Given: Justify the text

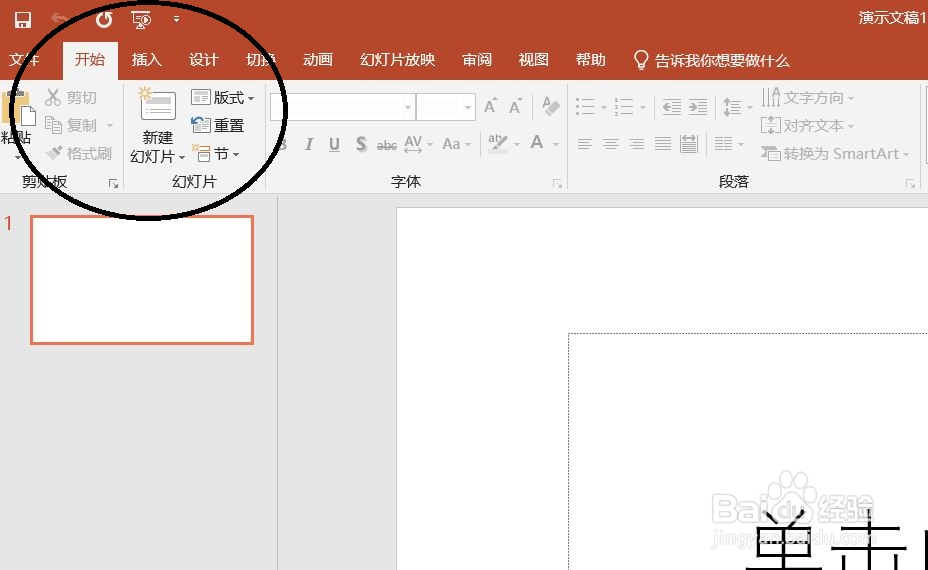Looking at the screenshot, I should 663,143.
